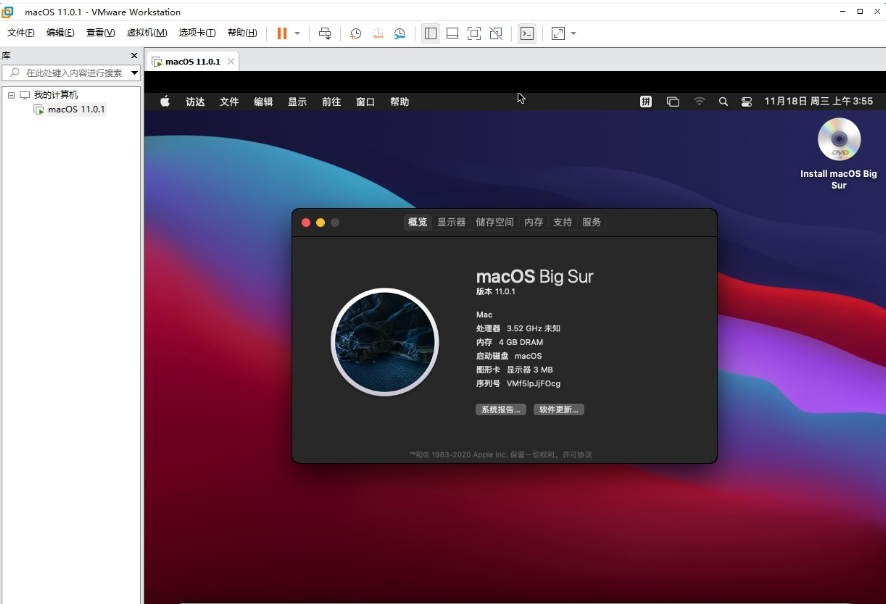Open macOS Spotlight search icon
Image resolution: width=886 pixels, height=604 pixels.
pos(723,101)
